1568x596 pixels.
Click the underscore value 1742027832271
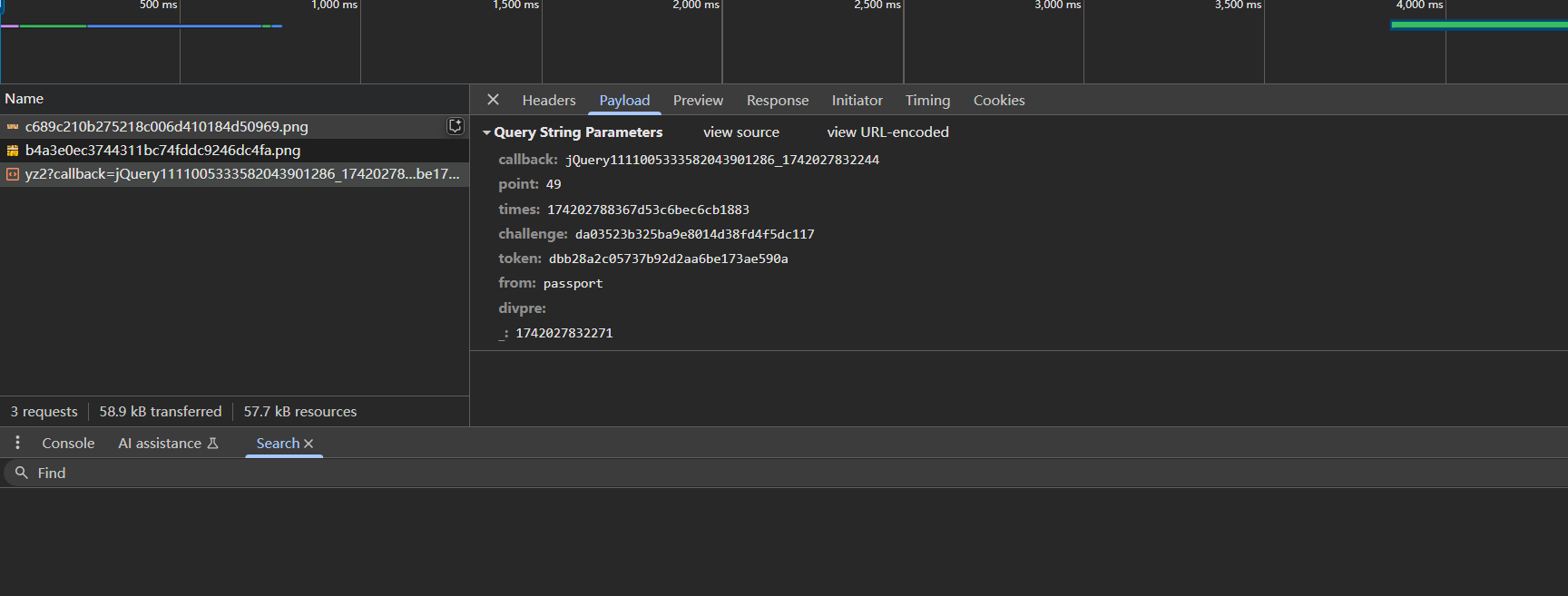[564, 333]
